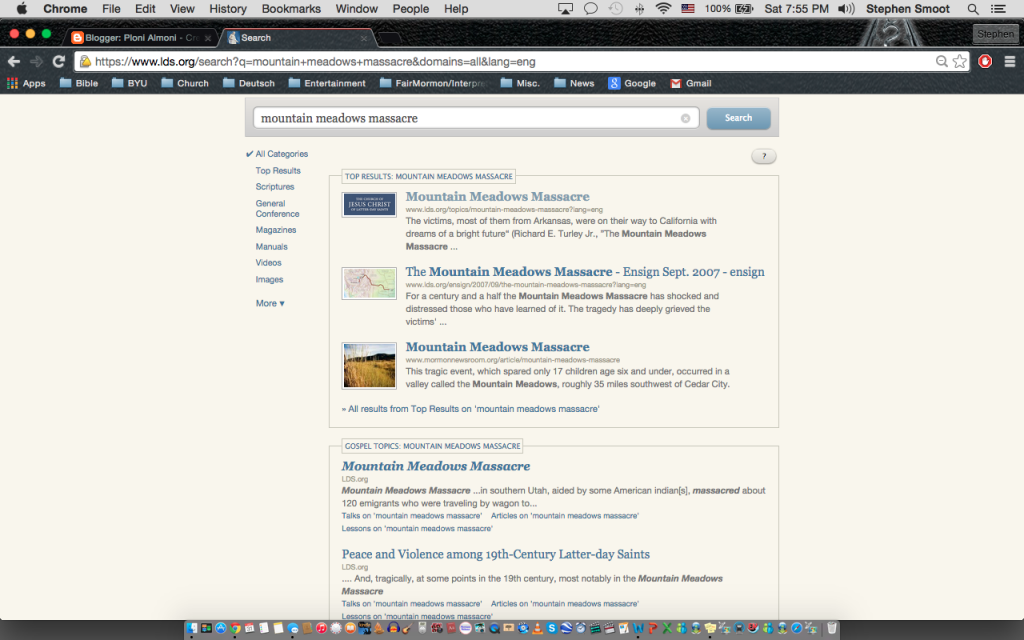Go back with the browser back arrow
Image resolution: width=1024 pixels, height=640 pixels.
[x=14, y=61]
